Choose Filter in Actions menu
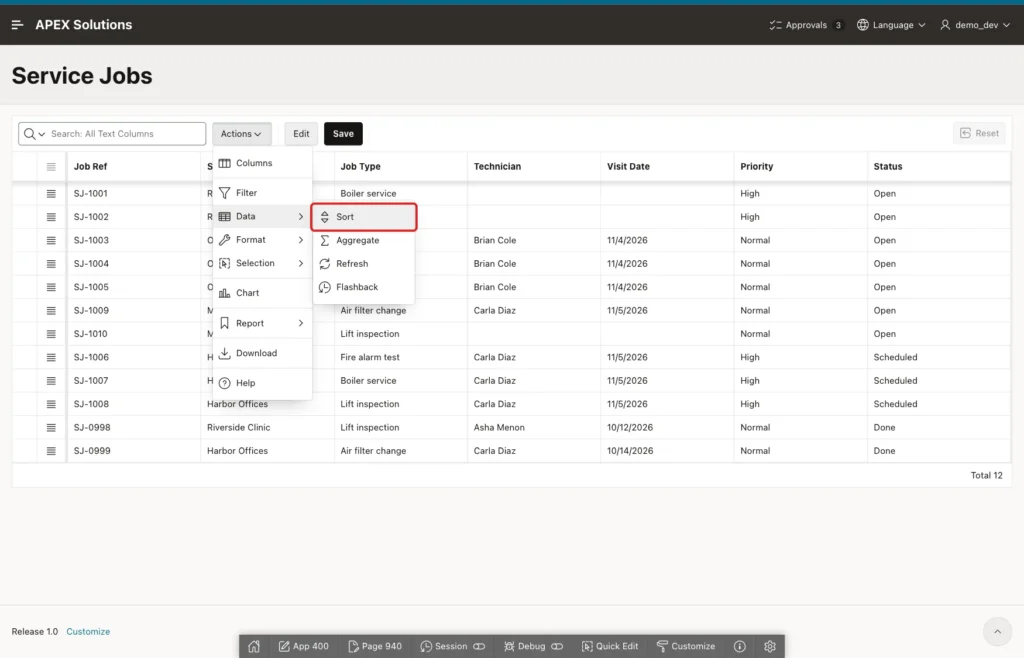The height and width of the screenshot is (658, 1024). coord(262,193)
